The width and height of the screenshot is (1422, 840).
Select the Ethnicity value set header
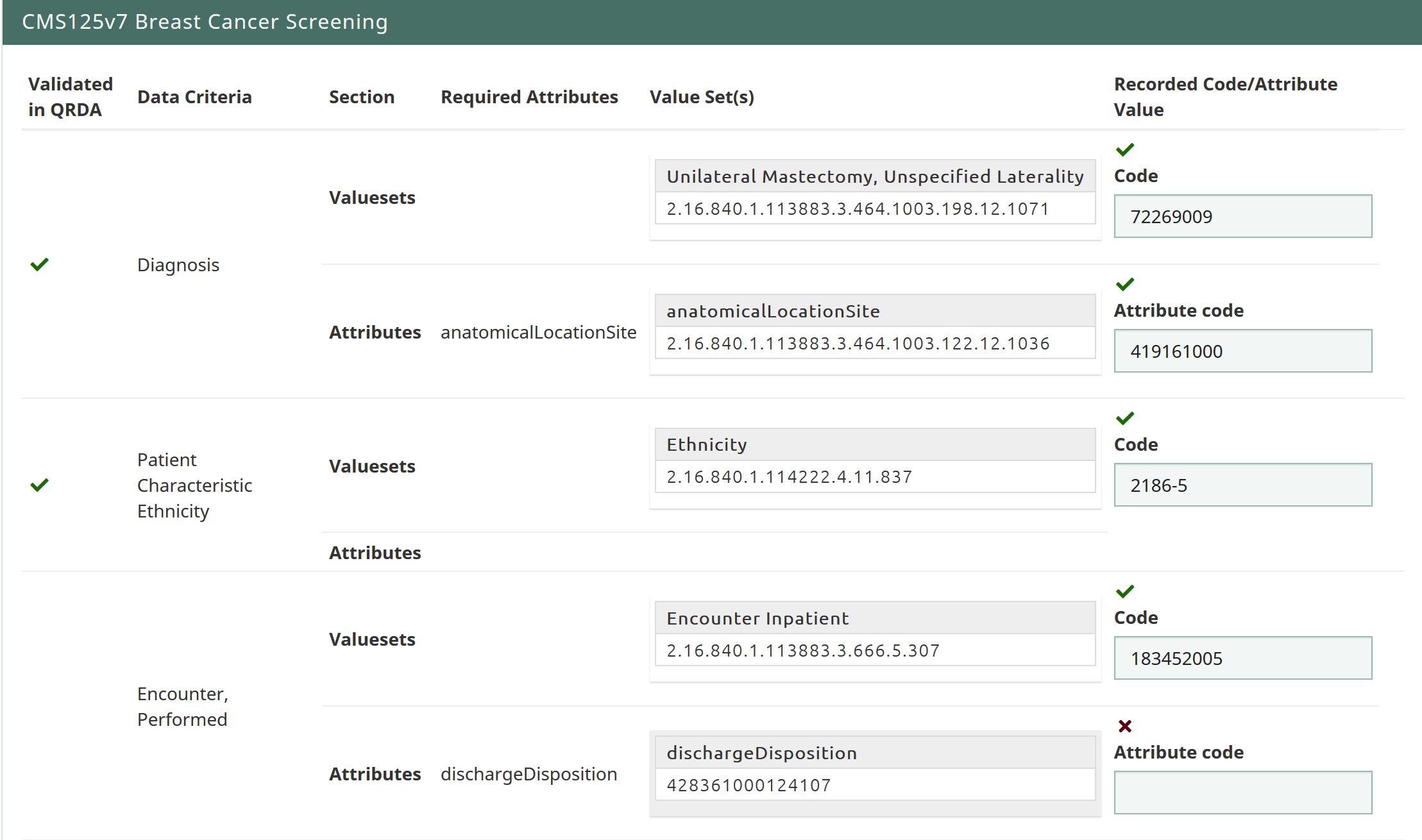pos(874,445)
